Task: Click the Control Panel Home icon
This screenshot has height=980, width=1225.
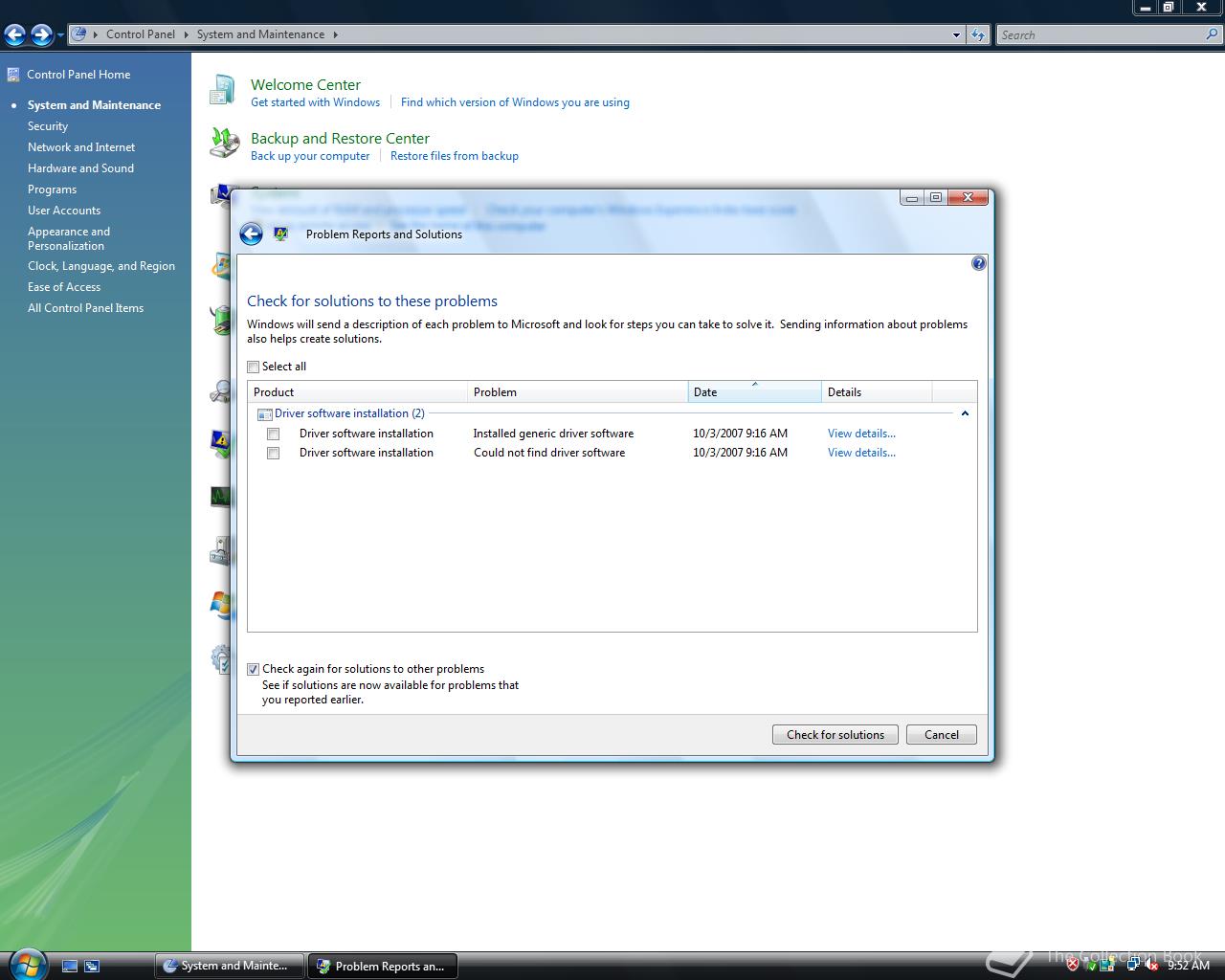Action: tap(13, 75)
